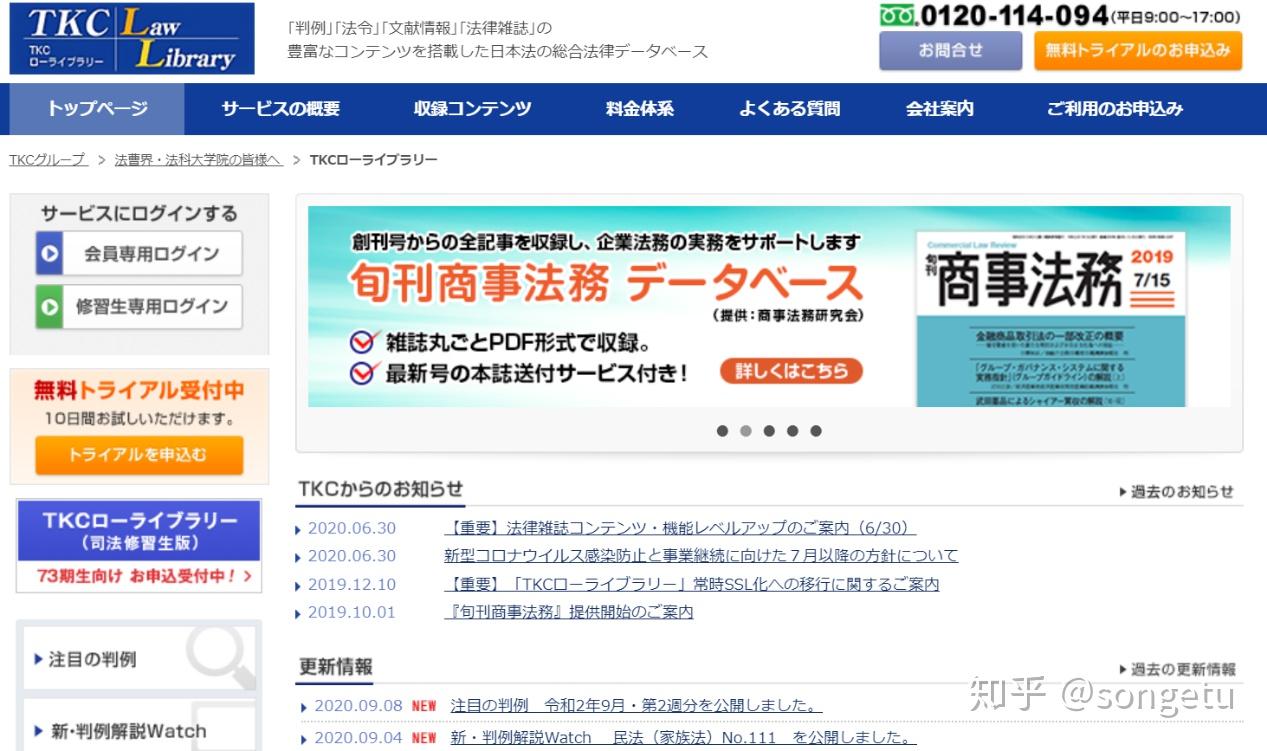Click the NEW badge on the 2020.09.04 update

click(x=424, y=739)
